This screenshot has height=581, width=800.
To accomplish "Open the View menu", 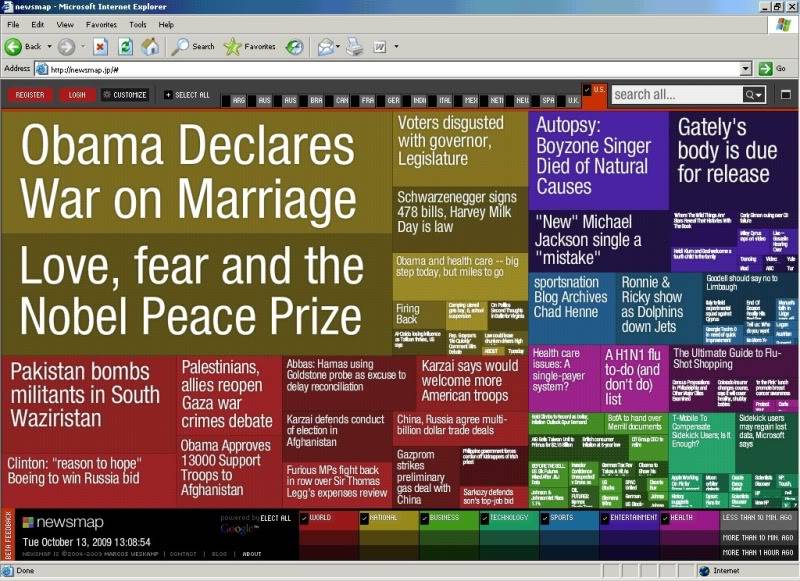I will pyautogui.click(x=65, y=24).
